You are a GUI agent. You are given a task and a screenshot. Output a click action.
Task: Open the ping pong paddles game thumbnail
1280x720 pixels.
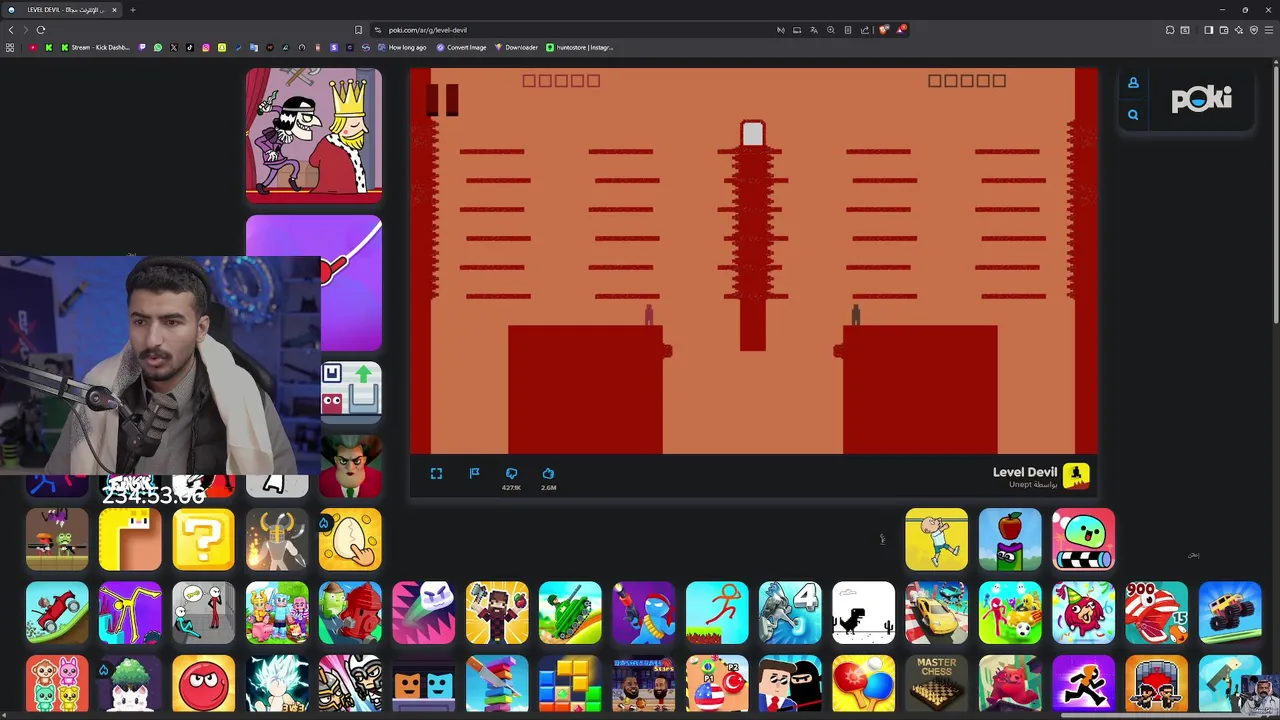[x=864, y=685]
